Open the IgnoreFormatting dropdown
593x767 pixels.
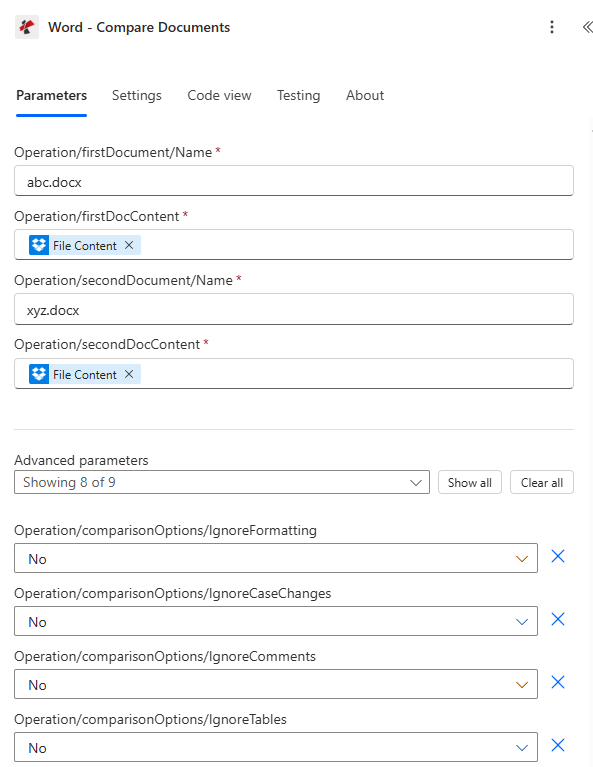pyautogui.click(x=276, y=558)
